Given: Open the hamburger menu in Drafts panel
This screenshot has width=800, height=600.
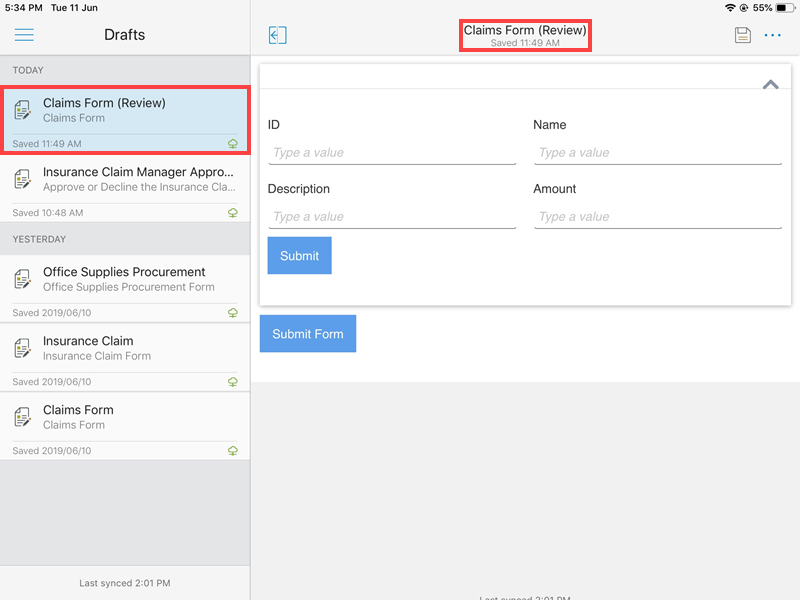Looking at the screenshot, I should tap(24, 35).
